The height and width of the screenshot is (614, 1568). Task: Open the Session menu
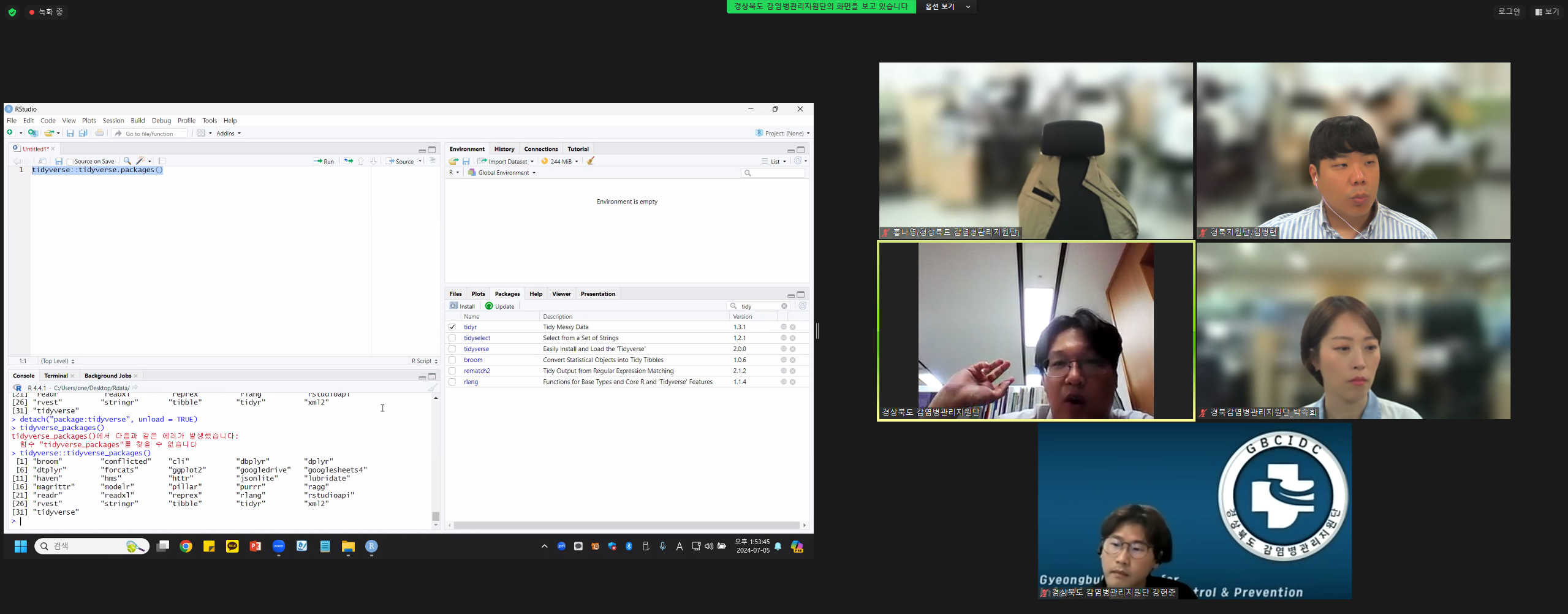(x=113, y=121)
